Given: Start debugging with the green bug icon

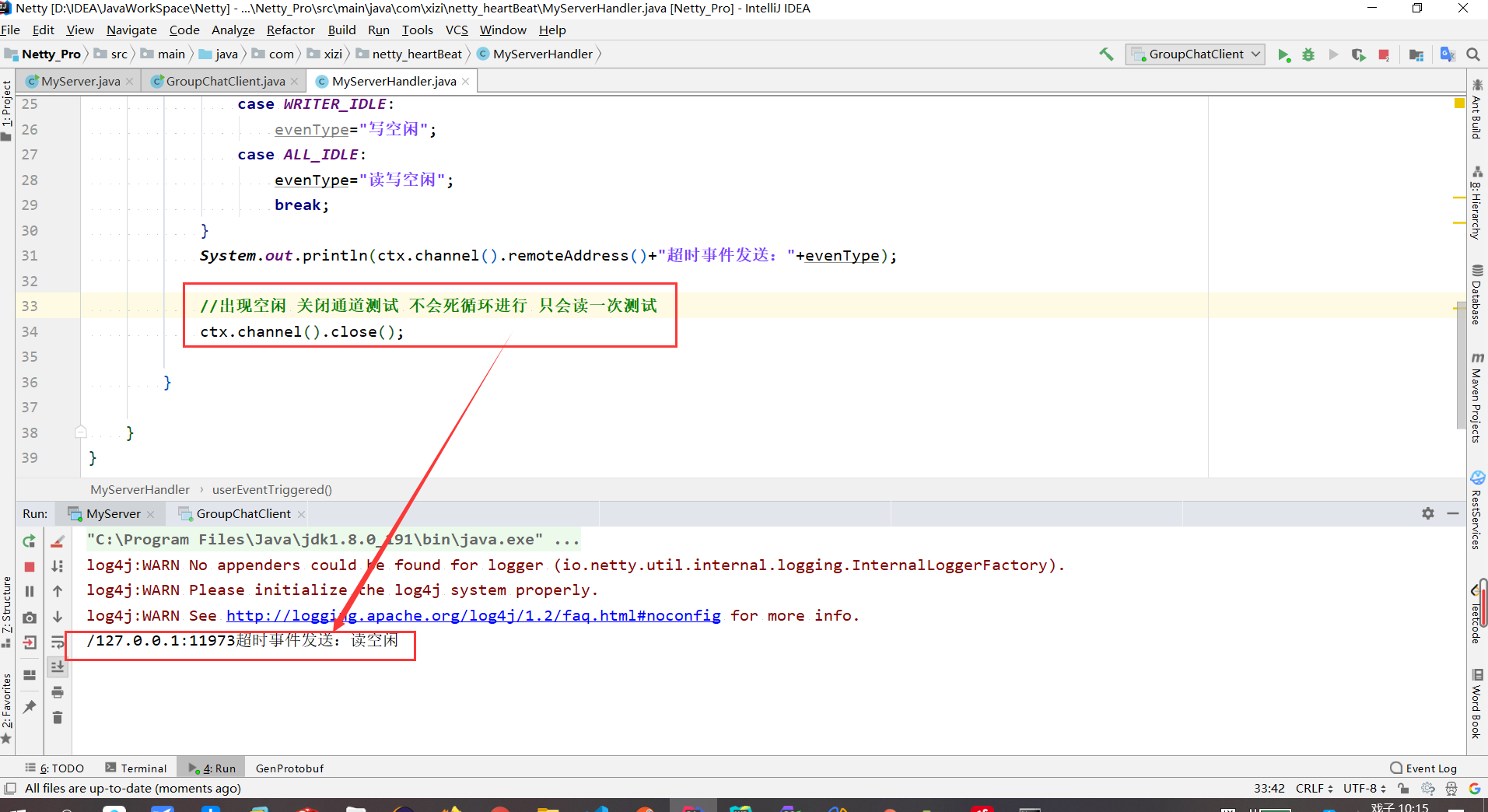Looking at the screenshot, I should pos(1308,54).
